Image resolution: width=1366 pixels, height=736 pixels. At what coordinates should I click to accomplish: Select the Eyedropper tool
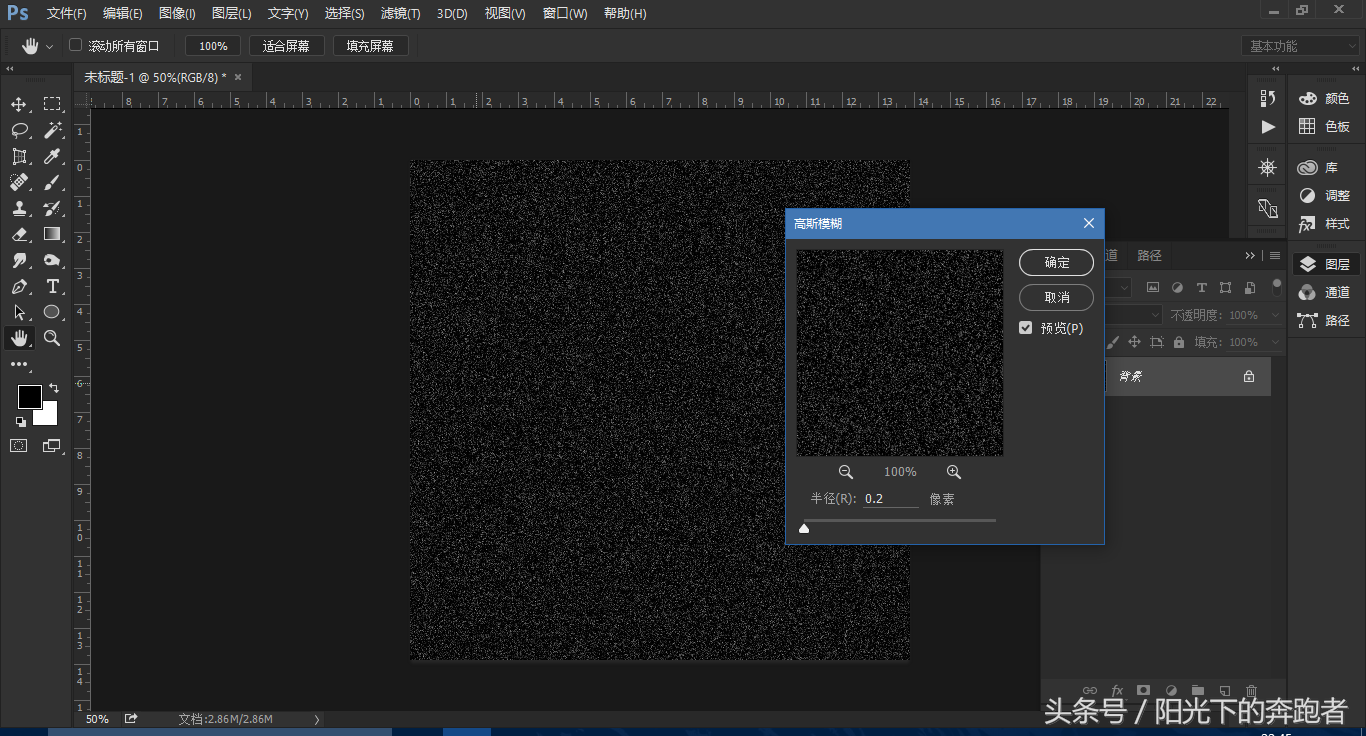(x=52, y=156)
